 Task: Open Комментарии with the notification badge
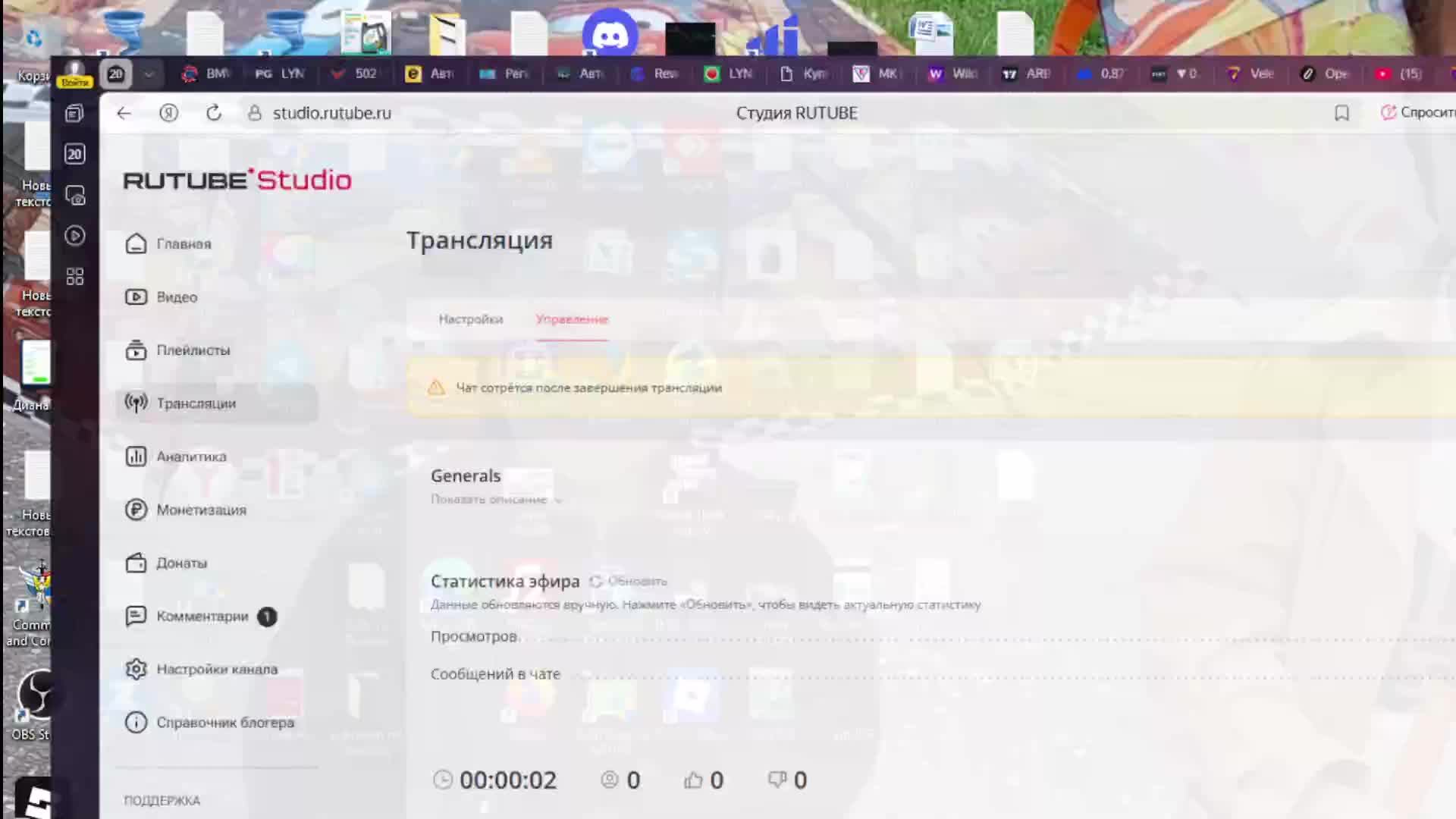point(202,617)
